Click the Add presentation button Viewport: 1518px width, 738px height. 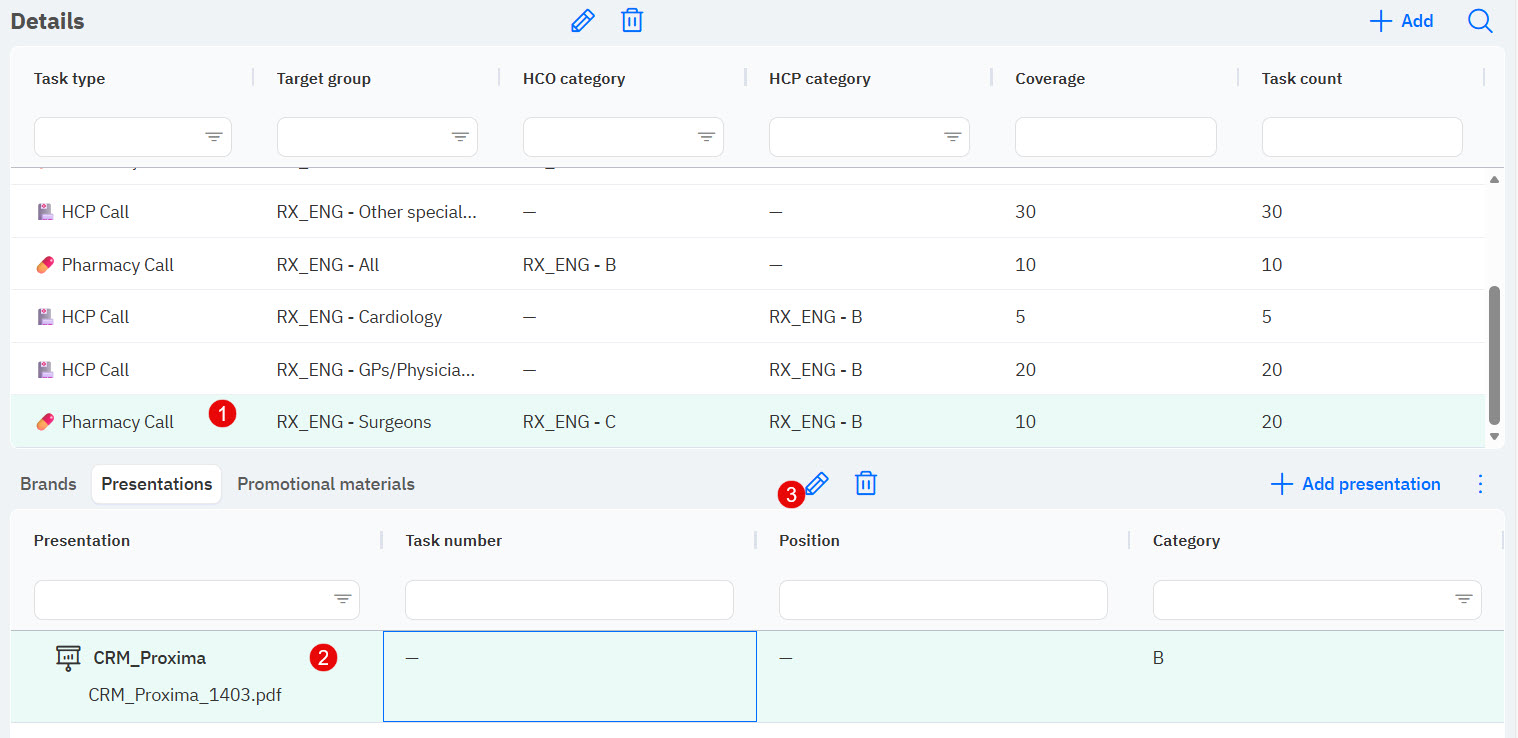point(1356,484)
